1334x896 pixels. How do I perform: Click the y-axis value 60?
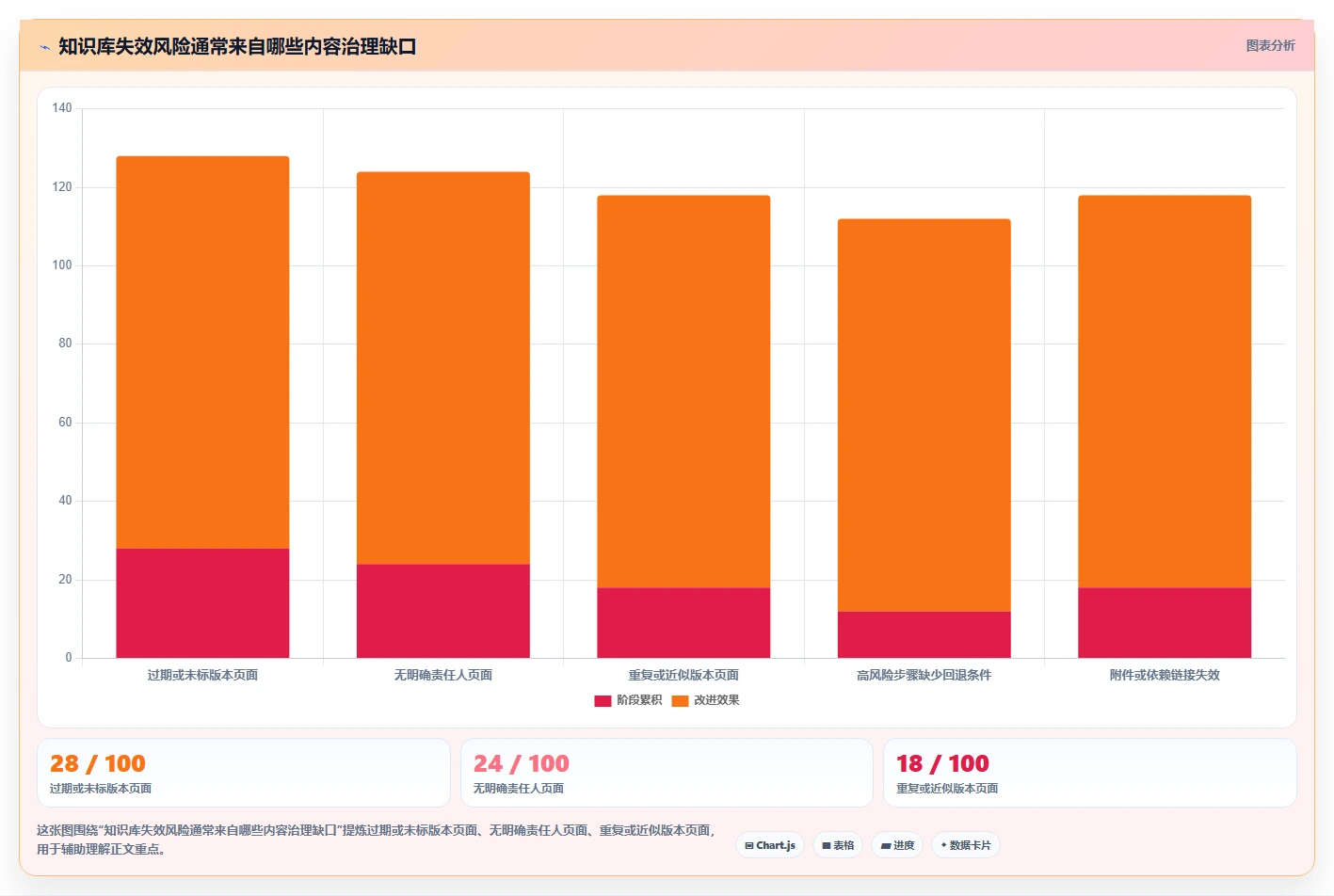[65, 423]
